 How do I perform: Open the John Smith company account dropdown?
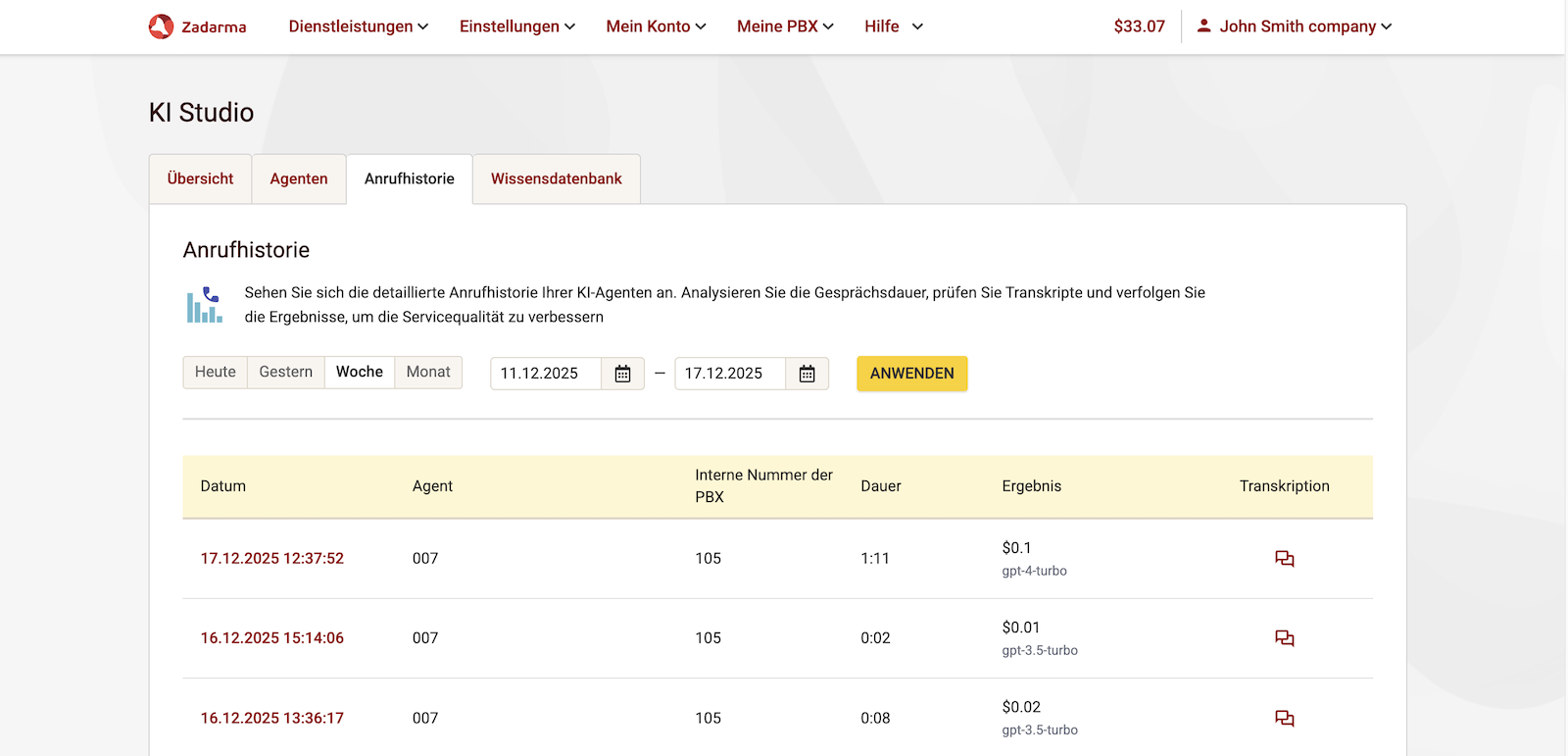(1304, 26)
